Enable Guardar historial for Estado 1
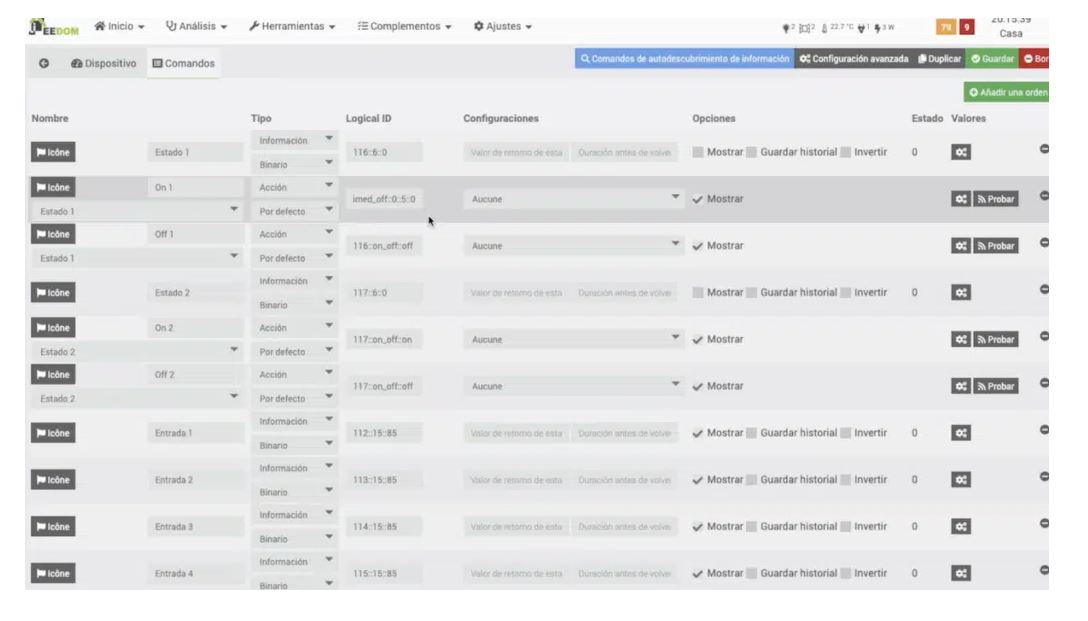 752,153
